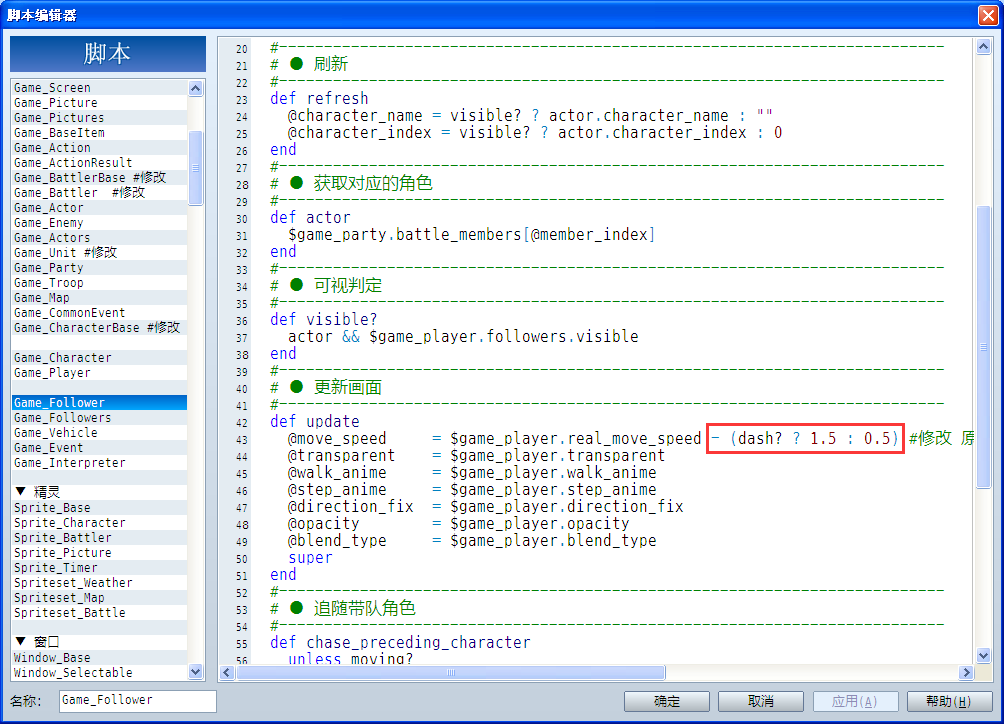Select Game_Unit #修改 script
This screenshot has height=724, width=1004.
coord(99,252)
